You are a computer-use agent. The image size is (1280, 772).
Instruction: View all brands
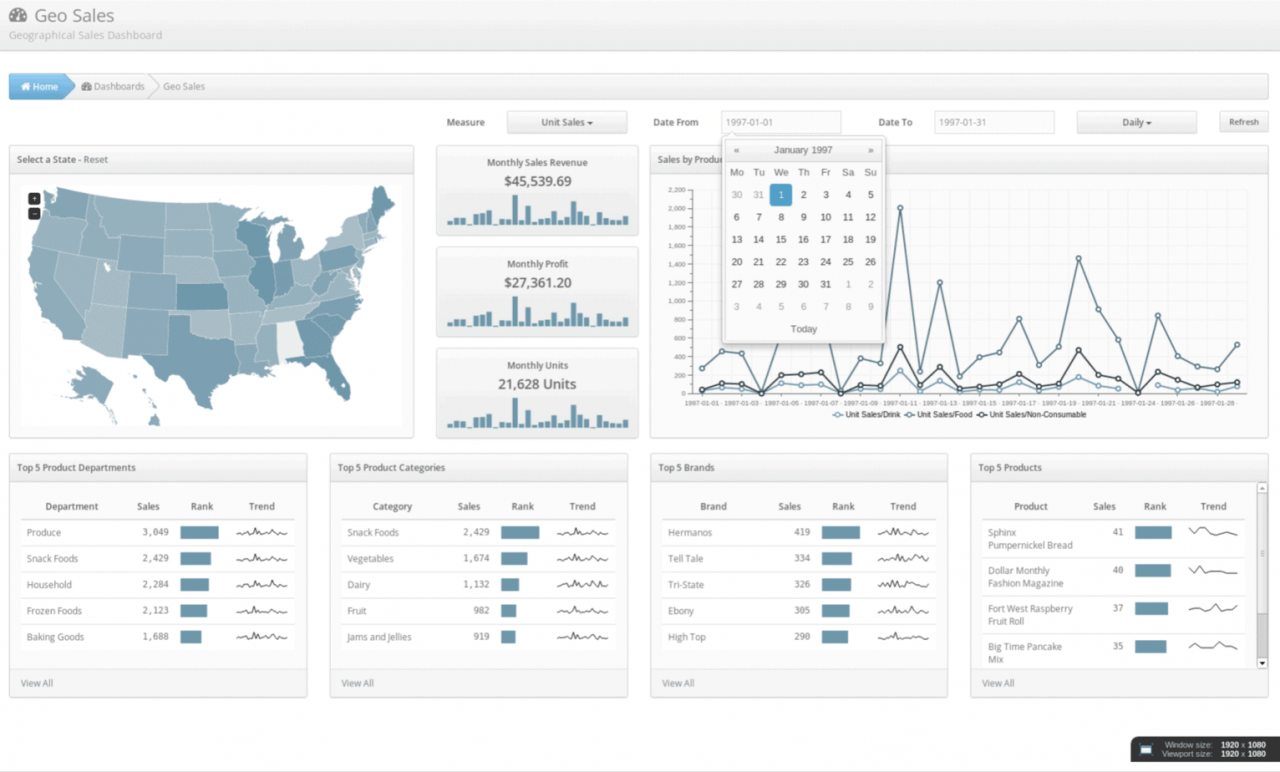[x=678, y=683]
